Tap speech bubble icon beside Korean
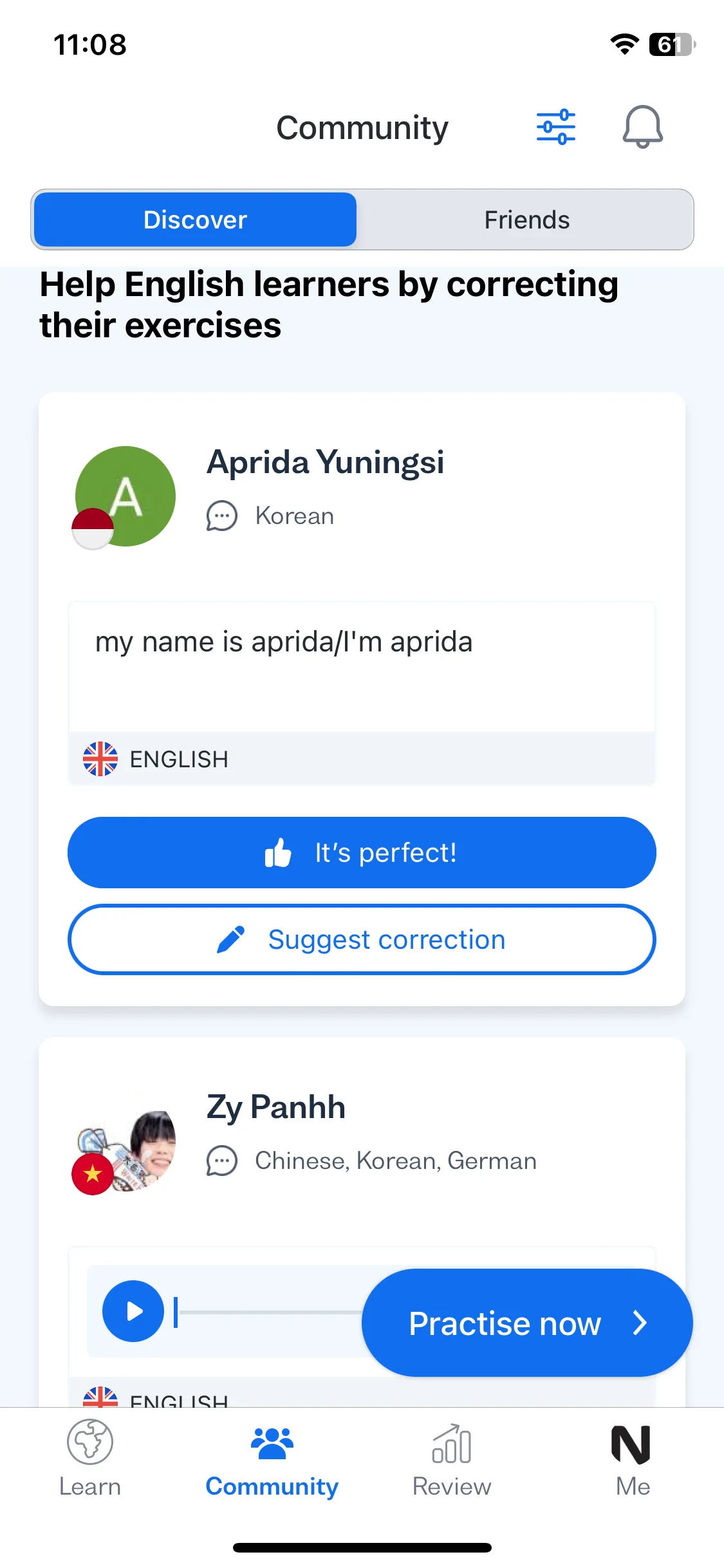The image size is (724, 1568). (x=222, y=516)
